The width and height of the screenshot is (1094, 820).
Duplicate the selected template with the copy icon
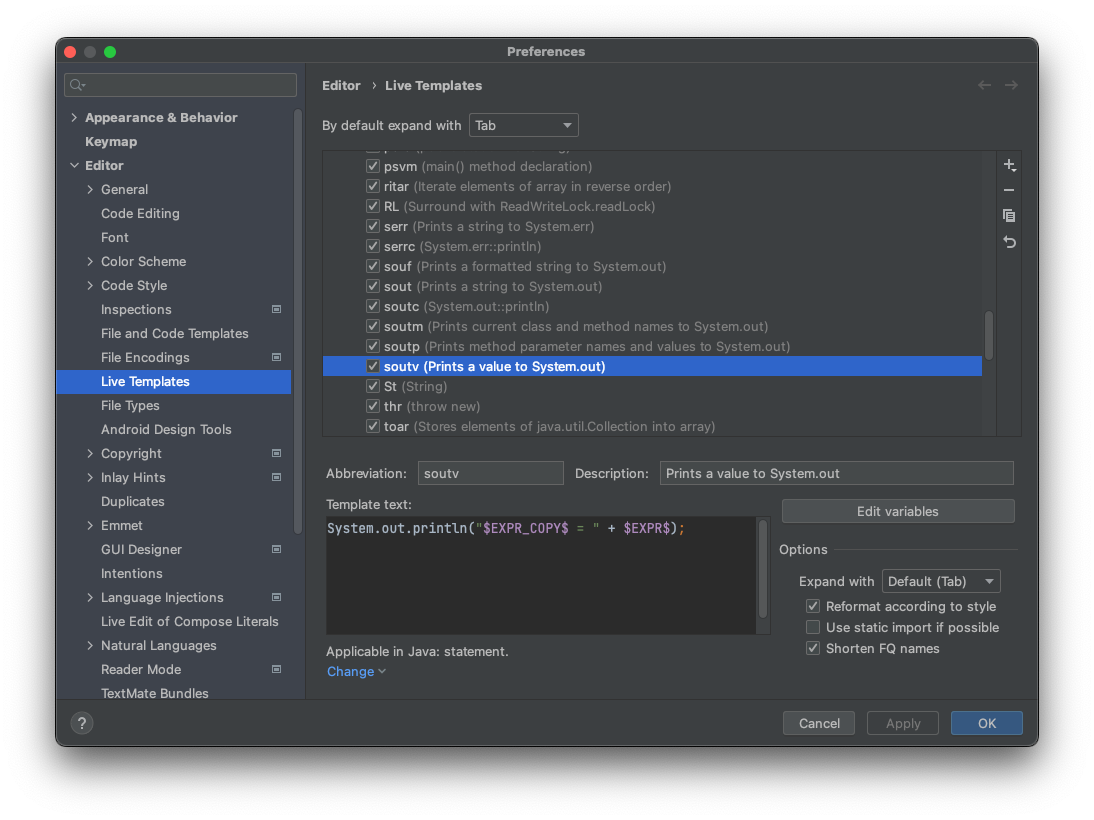click(1009, 216)
